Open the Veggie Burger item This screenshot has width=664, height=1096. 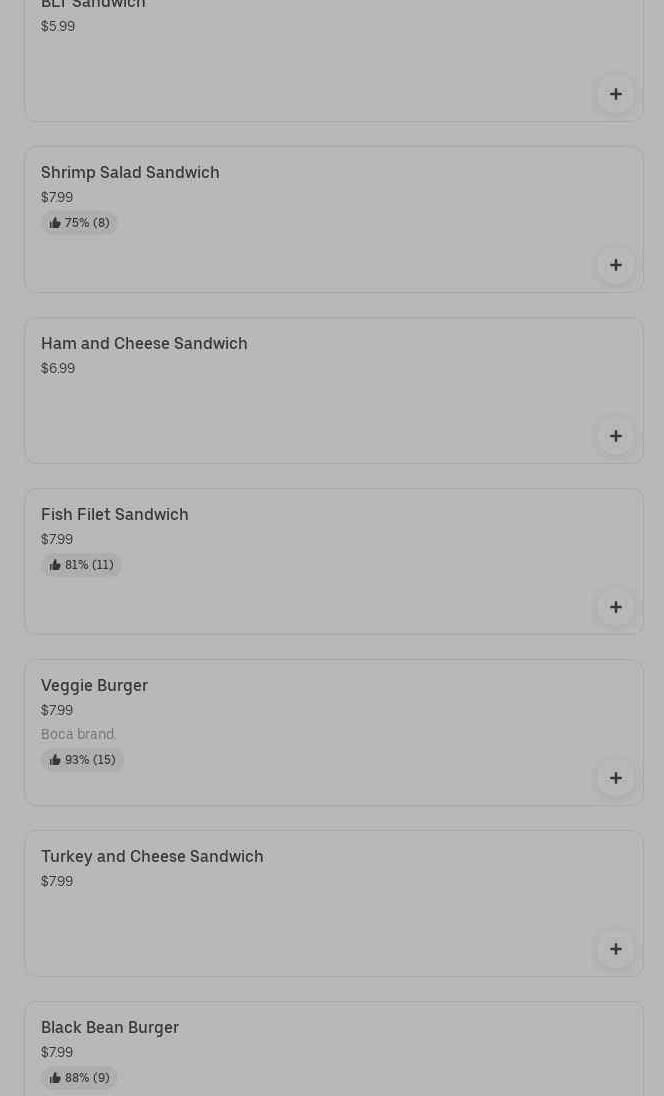point(94,685)
